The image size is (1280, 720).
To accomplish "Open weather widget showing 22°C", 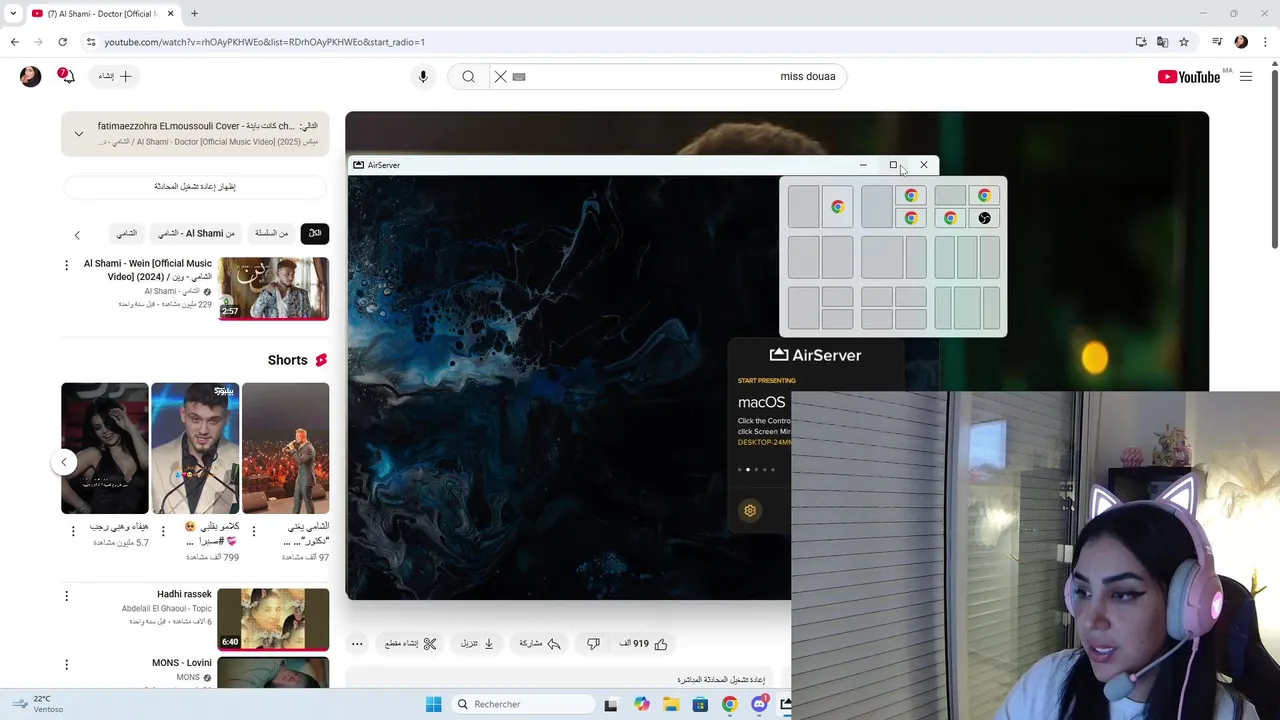I will click(x=40, y=704).
